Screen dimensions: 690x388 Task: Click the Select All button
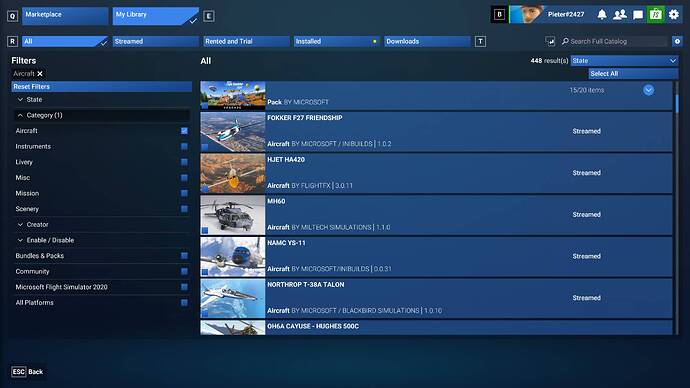(x=633, y=73)
